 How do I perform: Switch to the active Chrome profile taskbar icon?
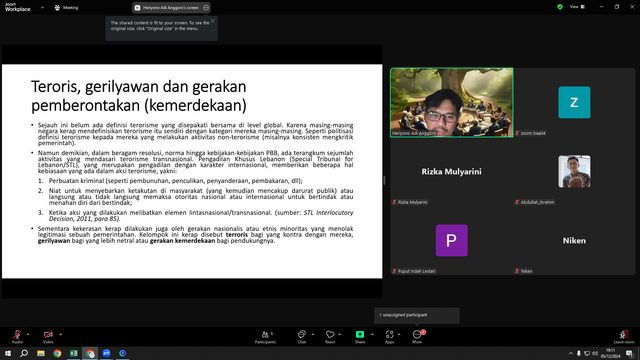click(x=90, y=353)
